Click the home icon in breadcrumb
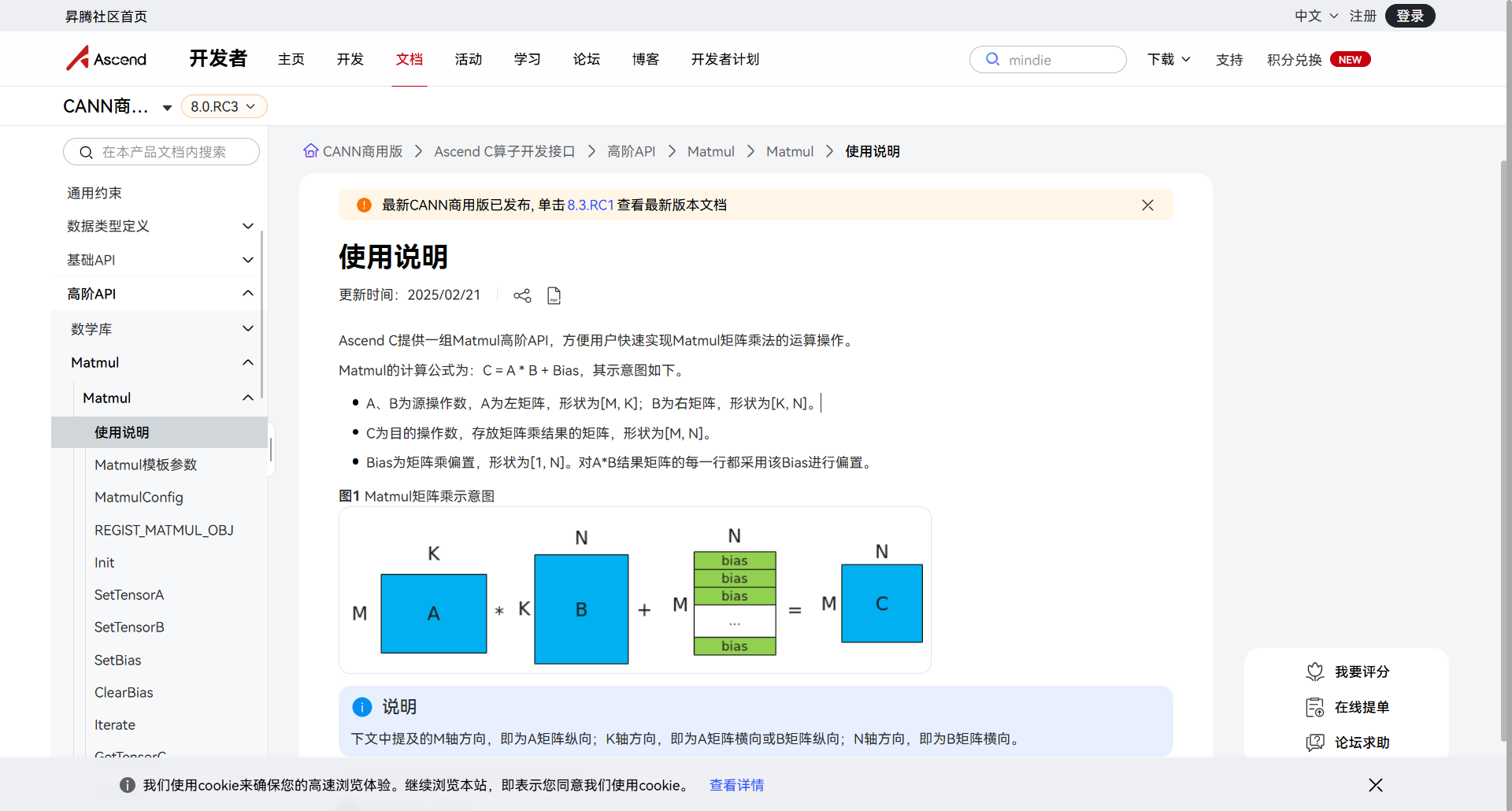This screenshot has height=811, width=1512. pos(311,150)
